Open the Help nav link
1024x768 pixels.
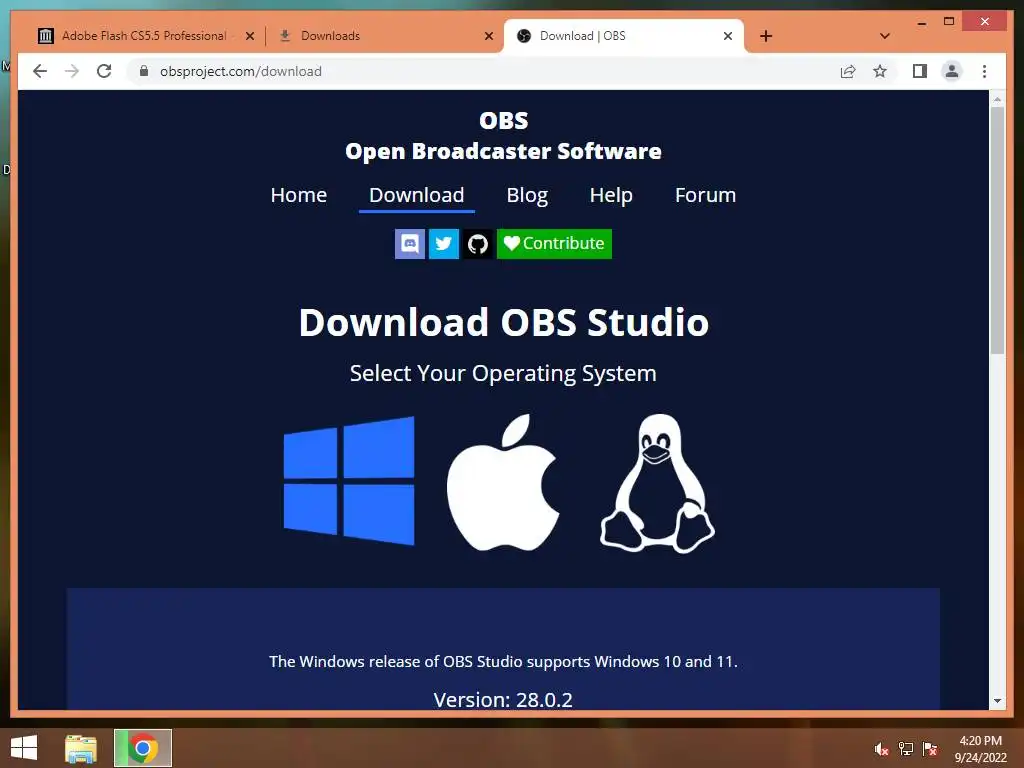pyautogui.click(x=611, y=195)
